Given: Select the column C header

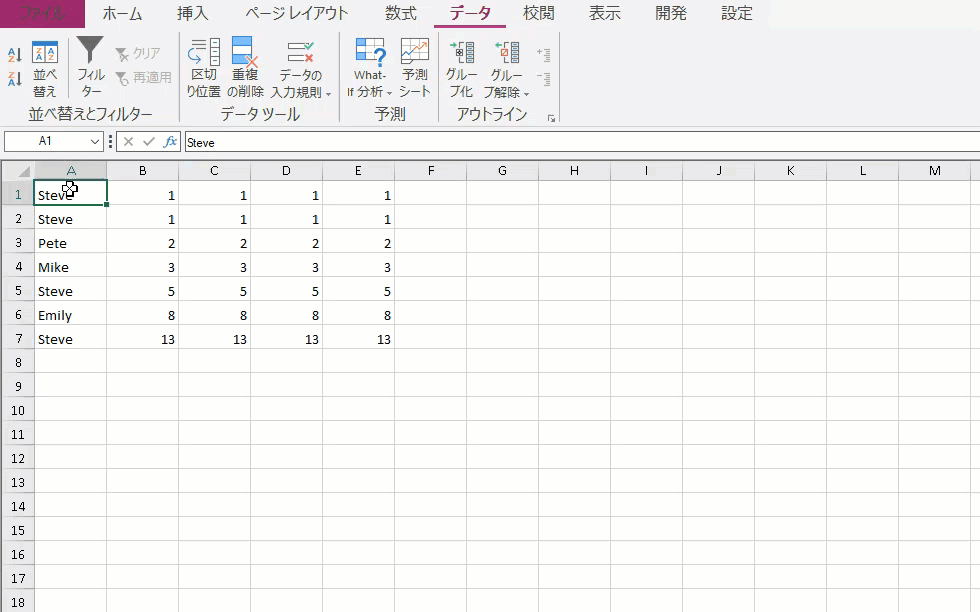Looking at the screenshot, I should (214, 171).
